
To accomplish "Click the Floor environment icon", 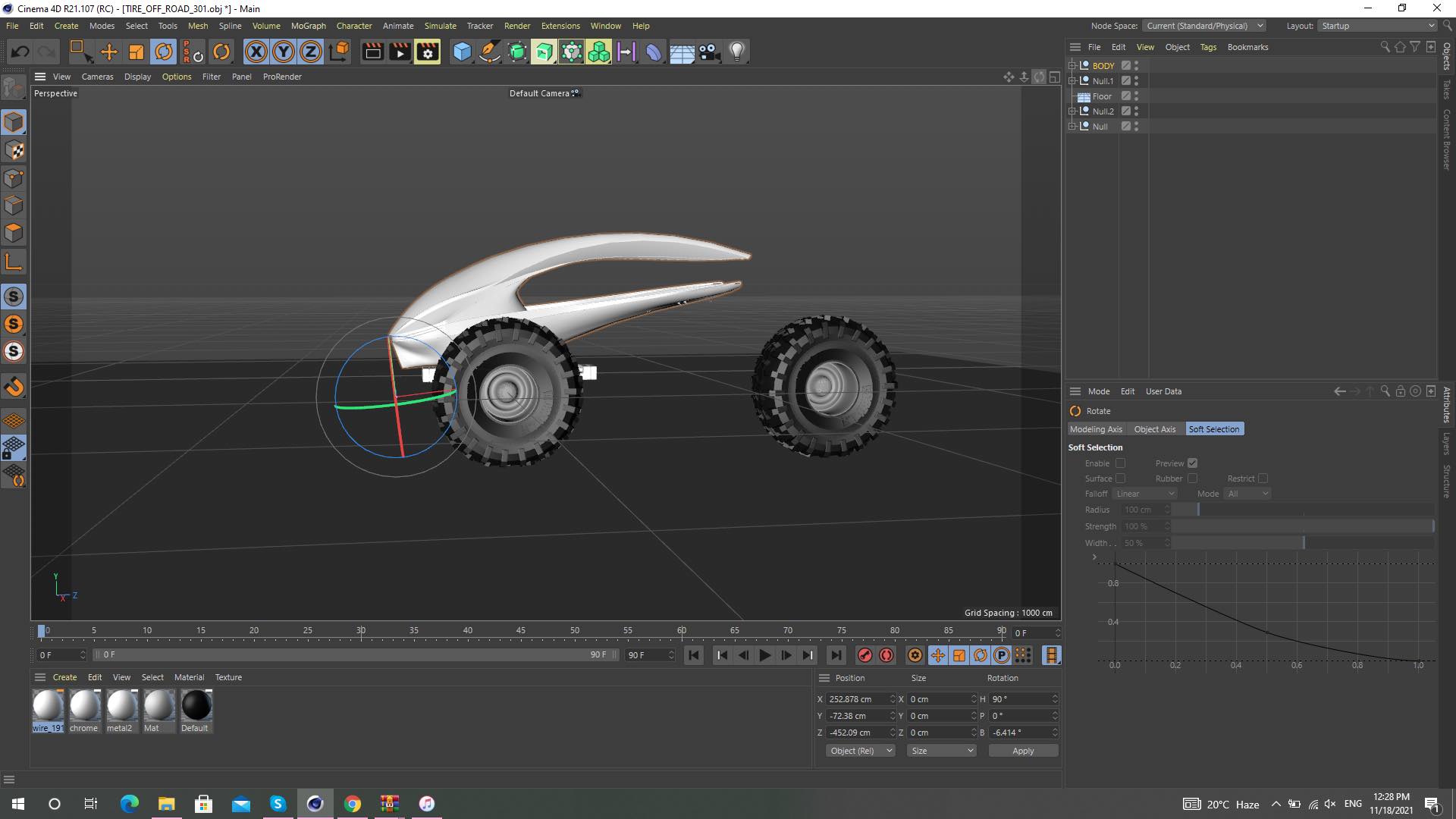I will pos(681,52).
